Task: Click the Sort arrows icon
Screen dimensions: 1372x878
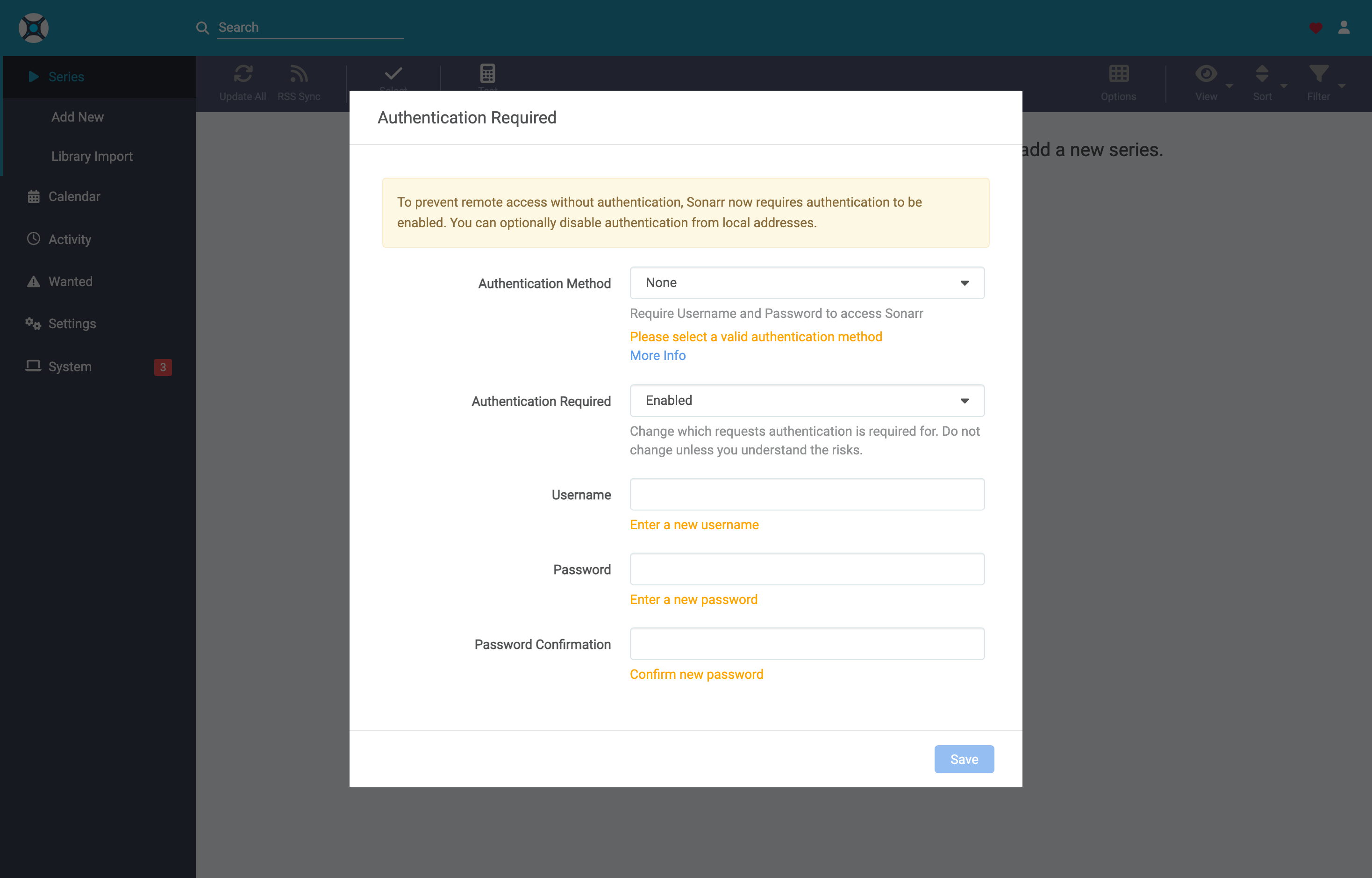Action: [x=1262, y=73]
